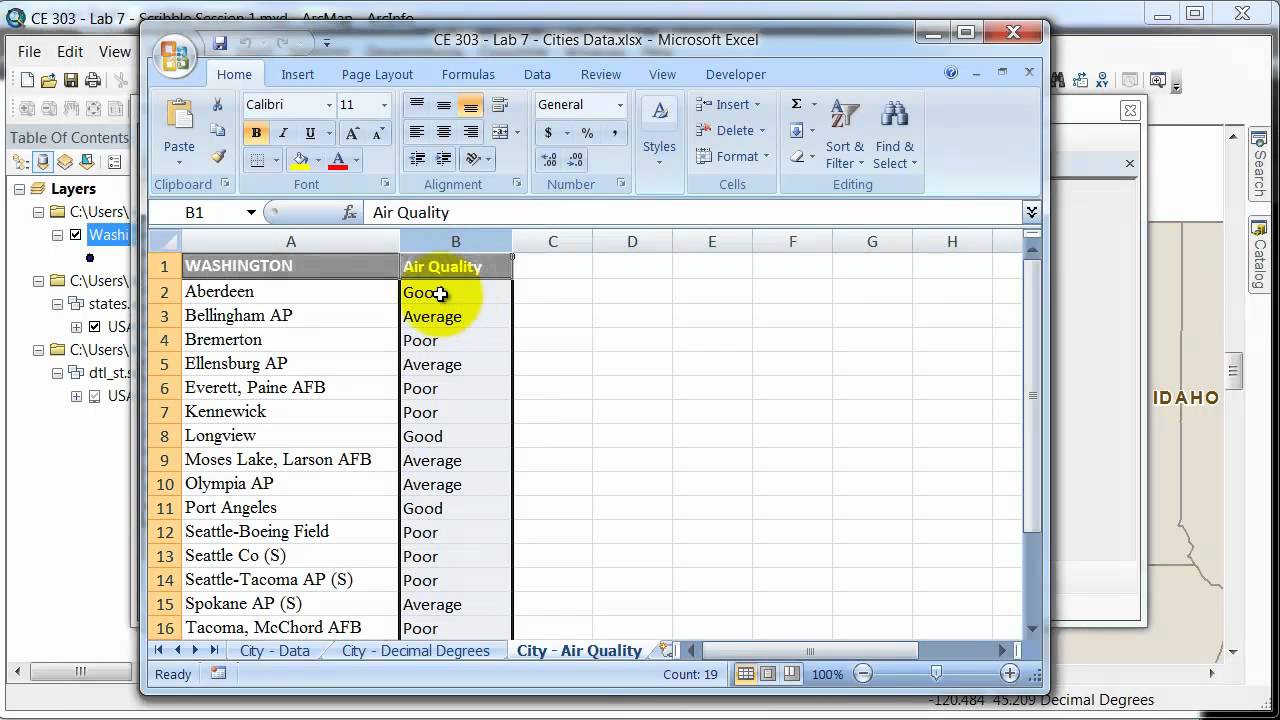Screen dimensions: 1280x720
Task: Open the General number format dropdown
Action: pyautogui.click(x=620, y=105)
